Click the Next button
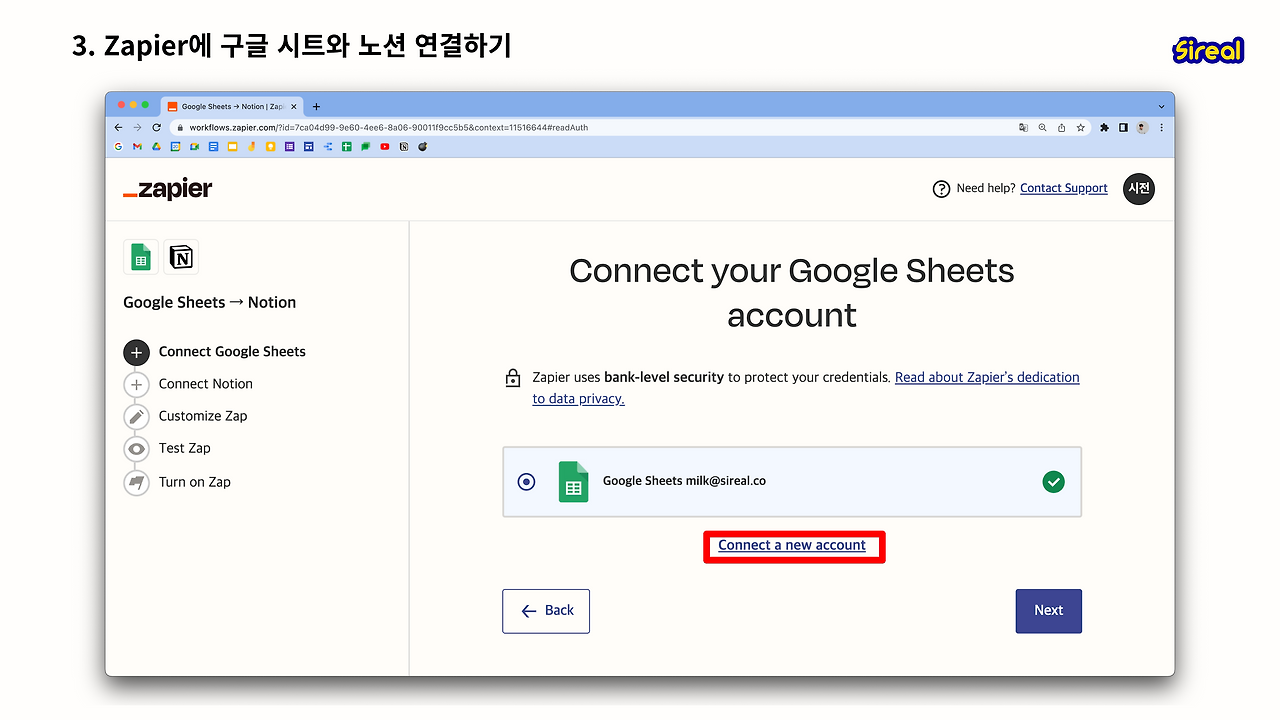1280x720 pixels. pyautogui.click(x=1049, y=611)
